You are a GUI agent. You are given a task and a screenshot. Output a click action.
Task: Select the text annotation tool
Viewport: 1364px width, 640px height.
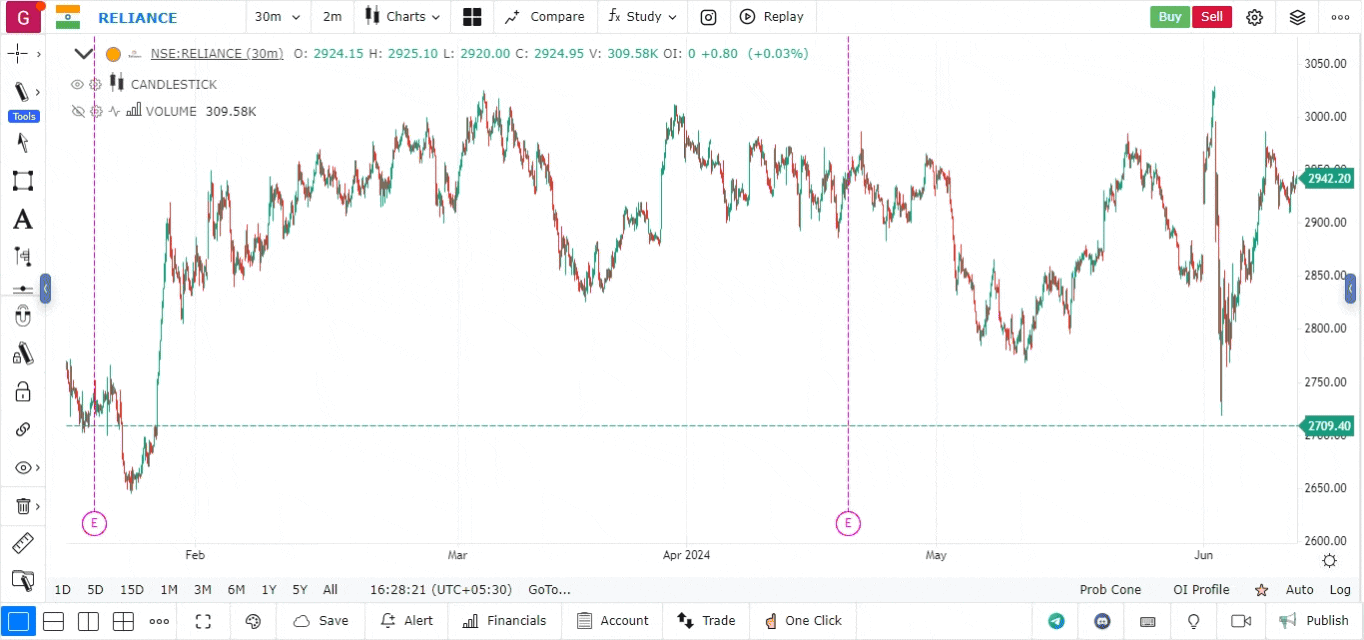[22, 220]
